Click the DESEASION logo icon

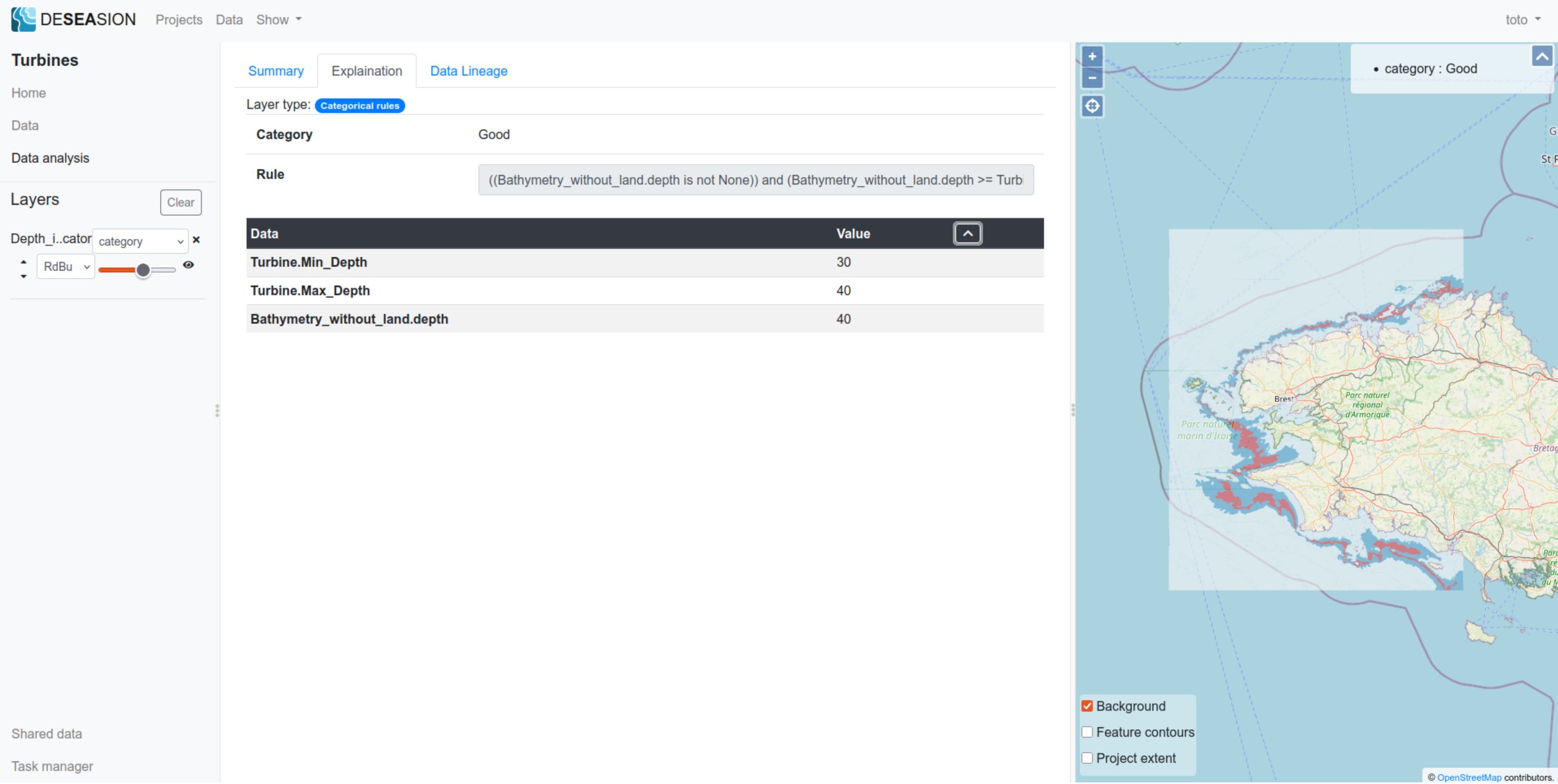23,20
